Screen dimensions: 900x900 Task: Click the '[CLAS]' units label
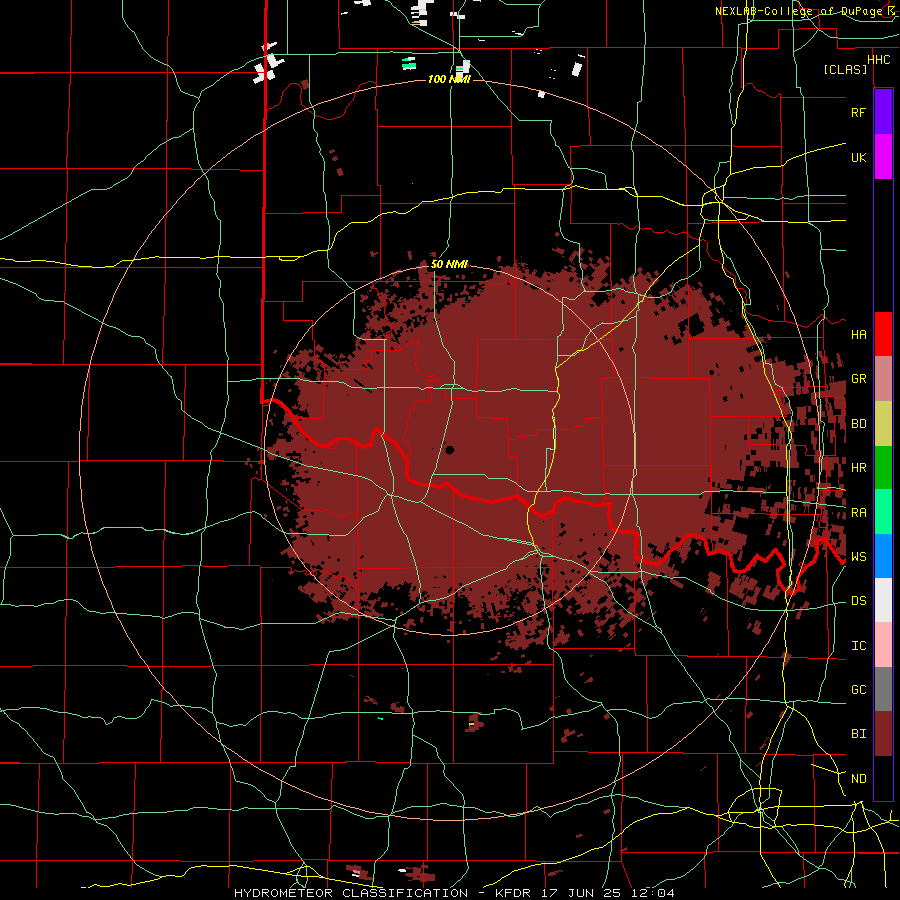tap(845, 69)
